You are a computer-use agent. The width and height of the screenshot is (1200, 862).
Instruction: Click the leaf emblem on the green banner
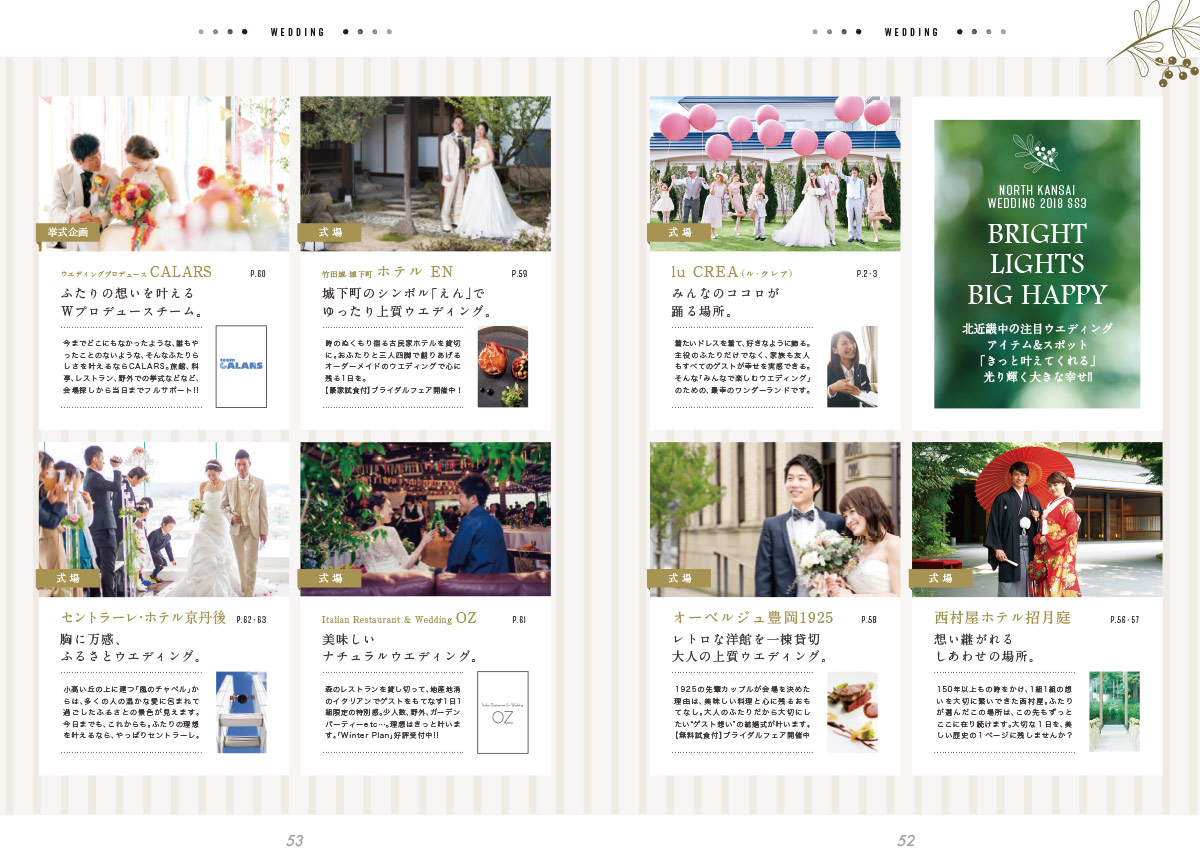1037,154
